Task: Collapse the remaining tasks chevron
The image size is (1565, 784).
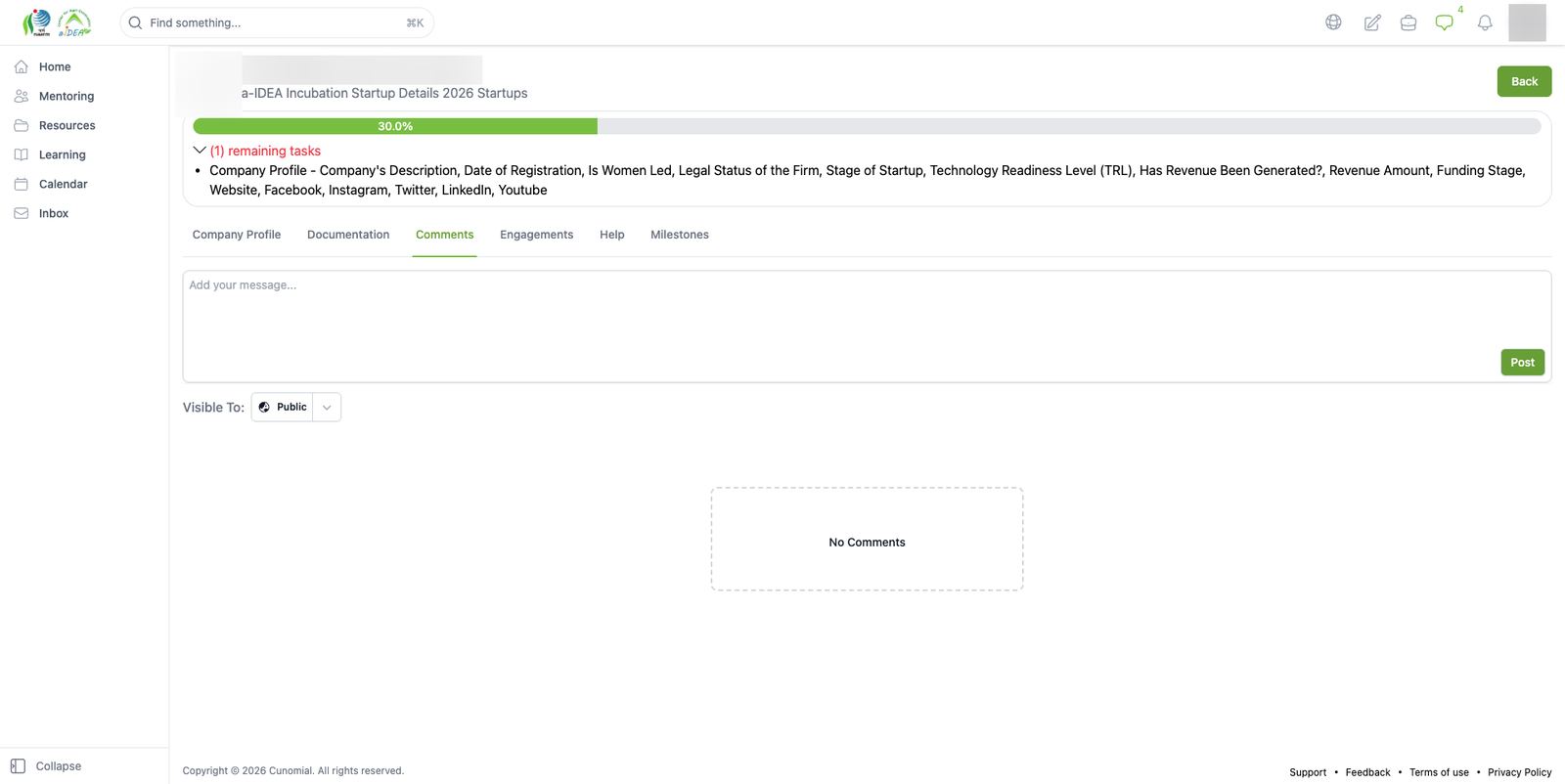Action: (x=200, y=151)
